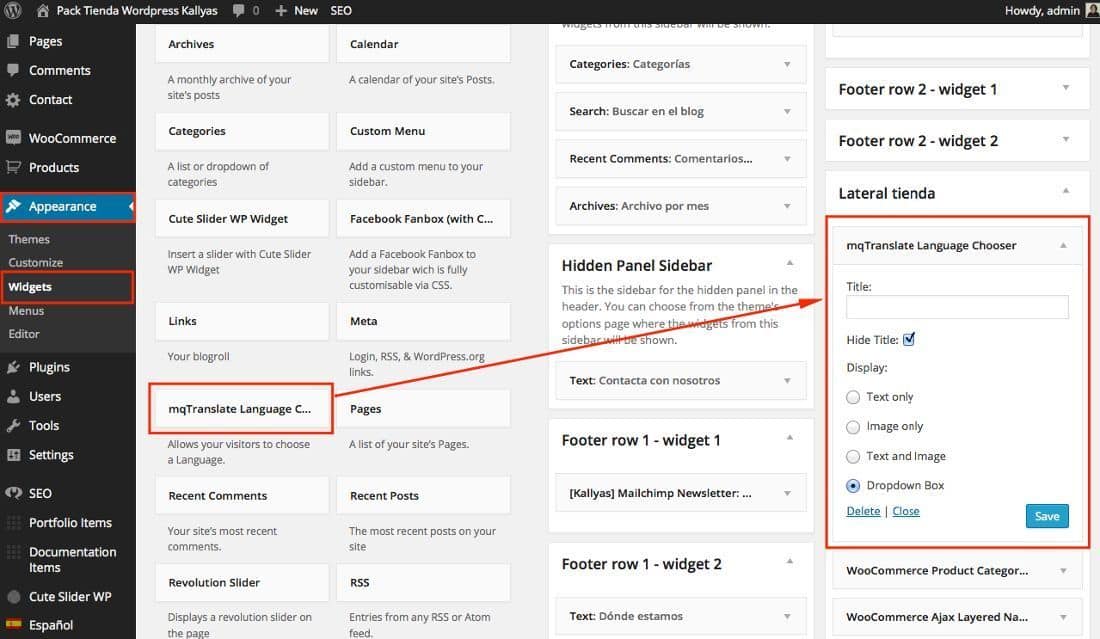Image resolution: width=1100 pixels, height=639 pixels.
Task: Select the Revolution Slider available widget
Action: click(241, 583)
